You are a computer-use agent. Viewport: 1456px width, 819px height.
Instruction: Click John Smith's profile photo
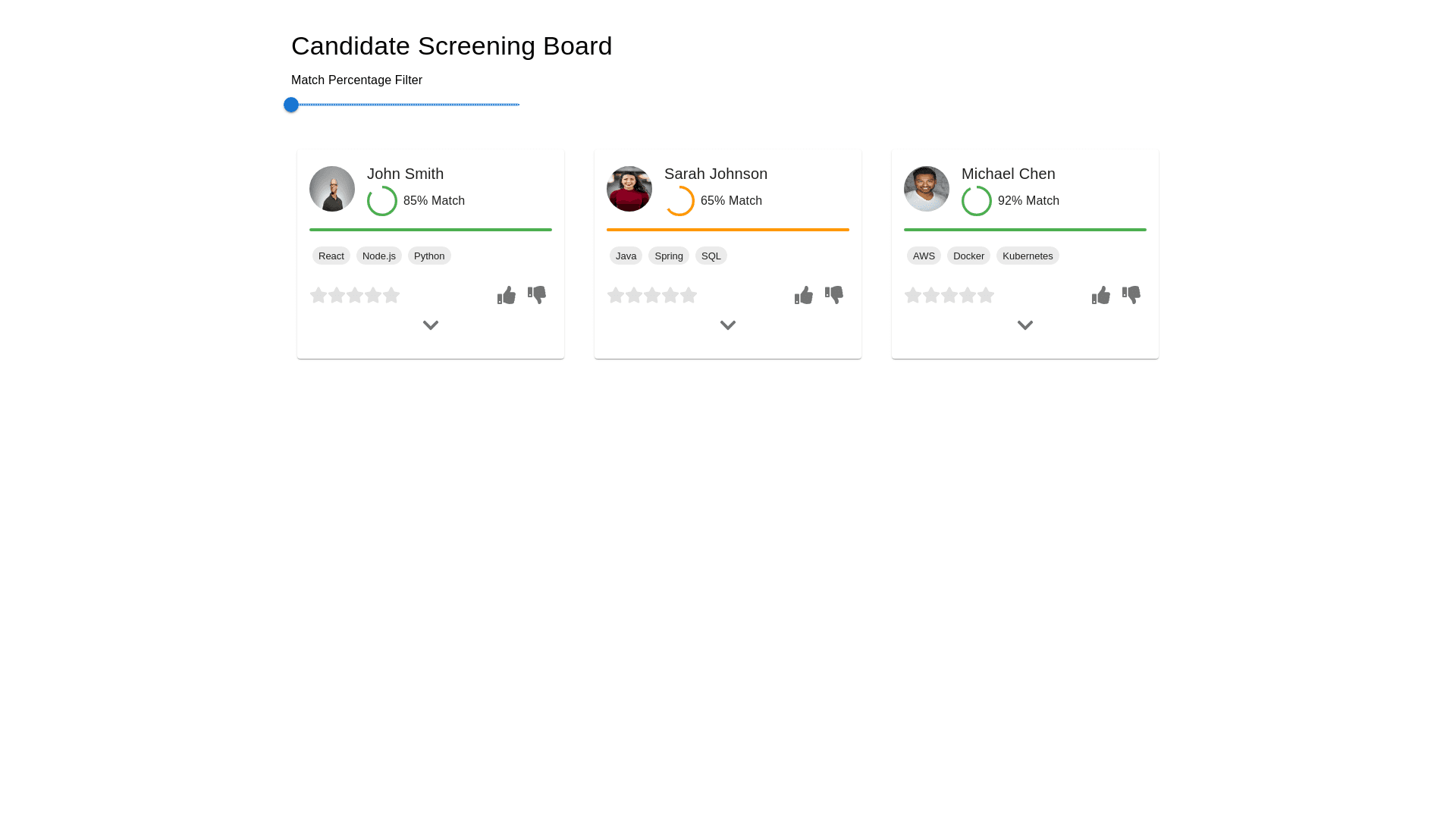(x=332, y=189)
